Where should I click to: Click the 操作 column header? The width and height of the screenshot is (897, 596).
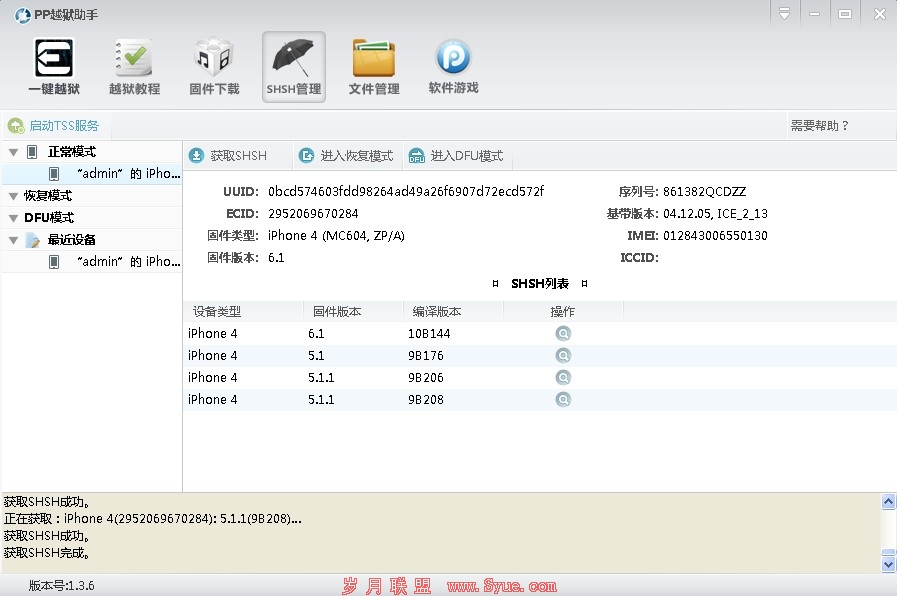point(563,312)
